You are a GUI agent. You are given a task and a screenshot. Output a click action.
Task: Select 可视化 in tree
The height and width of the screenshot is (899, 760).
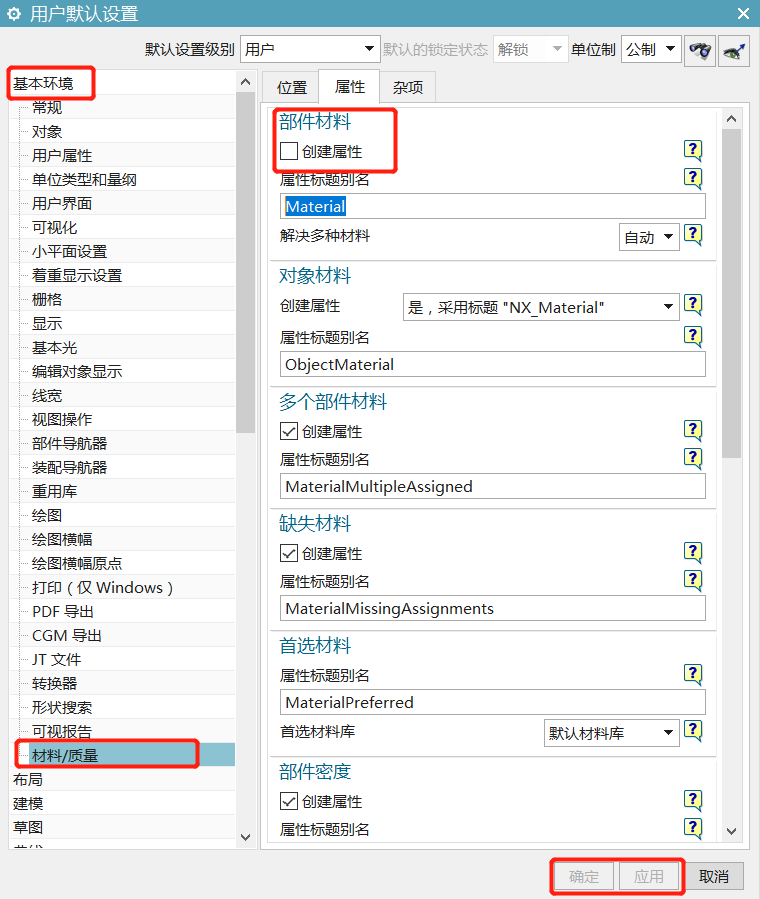click(x=54, y=228)
